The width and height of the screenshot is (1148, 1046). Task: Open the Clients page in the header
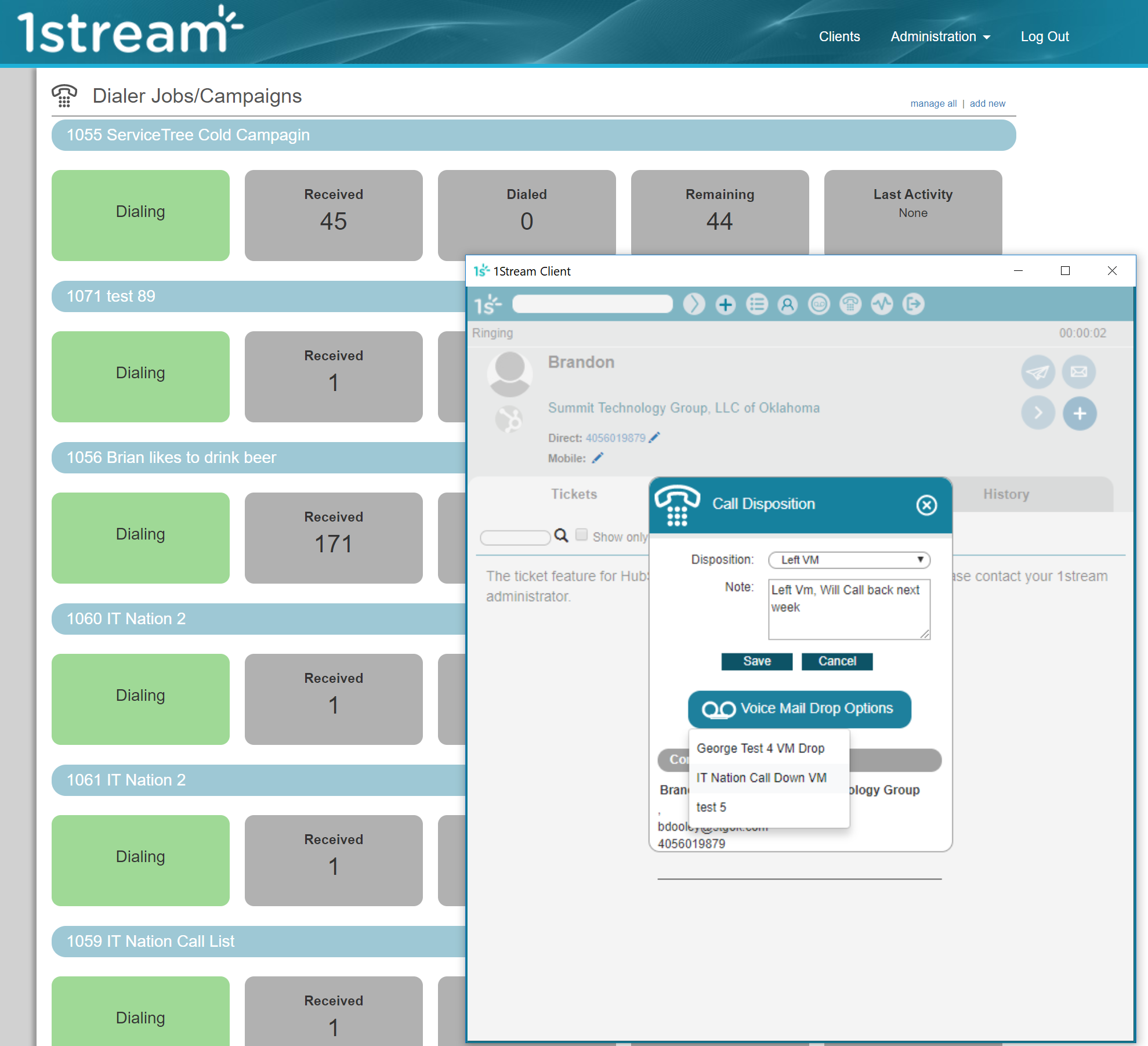tap(839, 37)
